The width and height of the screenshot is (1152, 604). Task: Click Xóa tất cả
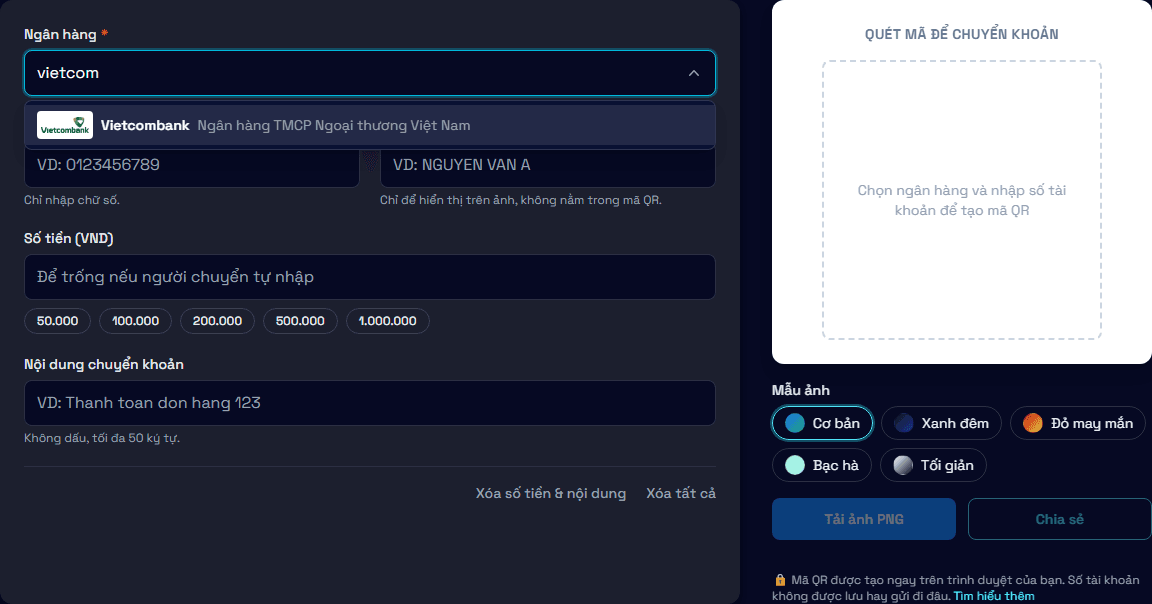[681, 493]
